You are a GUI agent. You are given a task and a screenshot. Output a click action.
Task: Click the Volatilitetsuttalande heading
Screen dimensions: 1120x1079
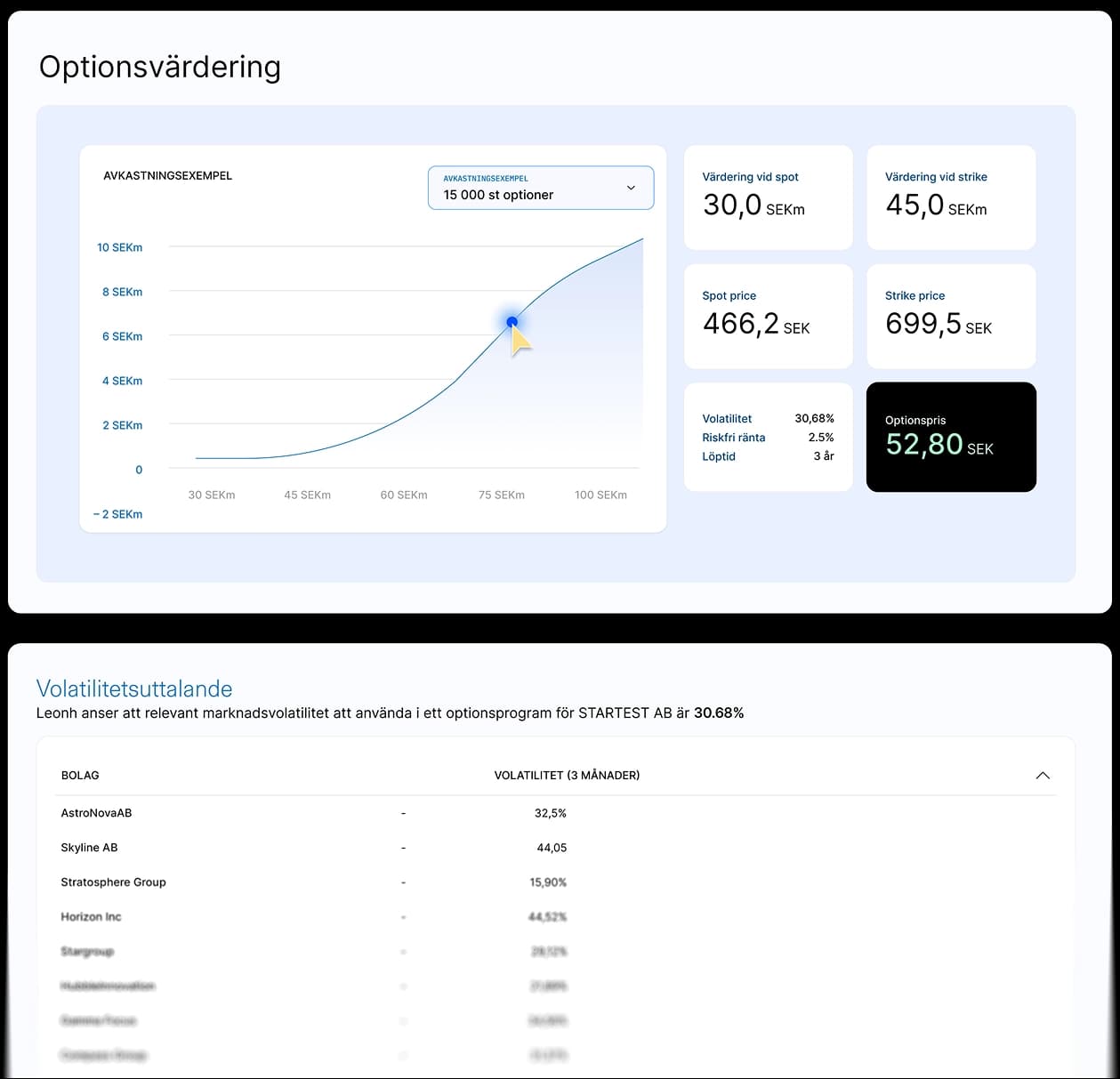click(x=134, y=688)
